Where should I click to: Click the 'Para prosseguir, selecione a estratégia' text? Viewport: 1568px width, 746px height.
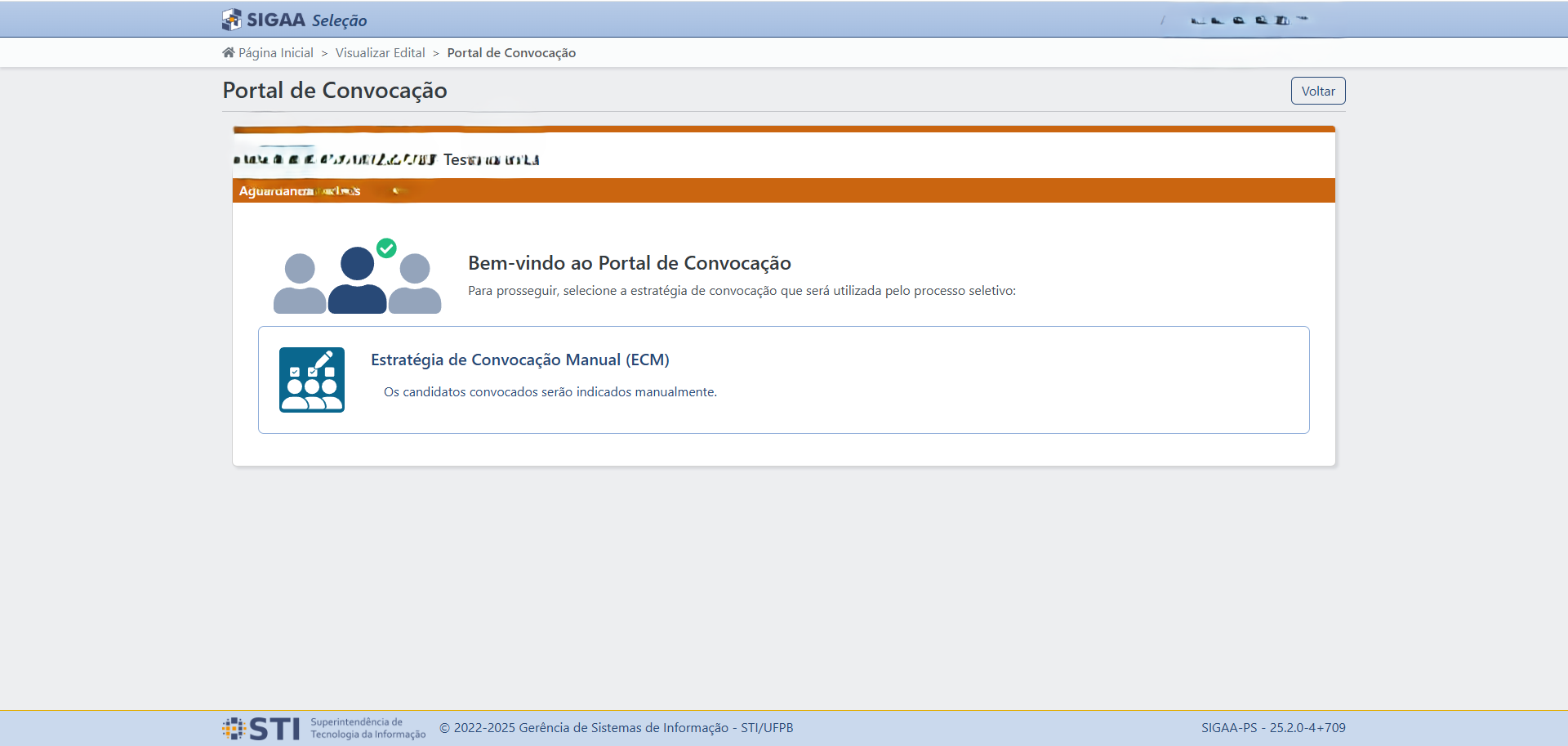click(x=742, y=291)
